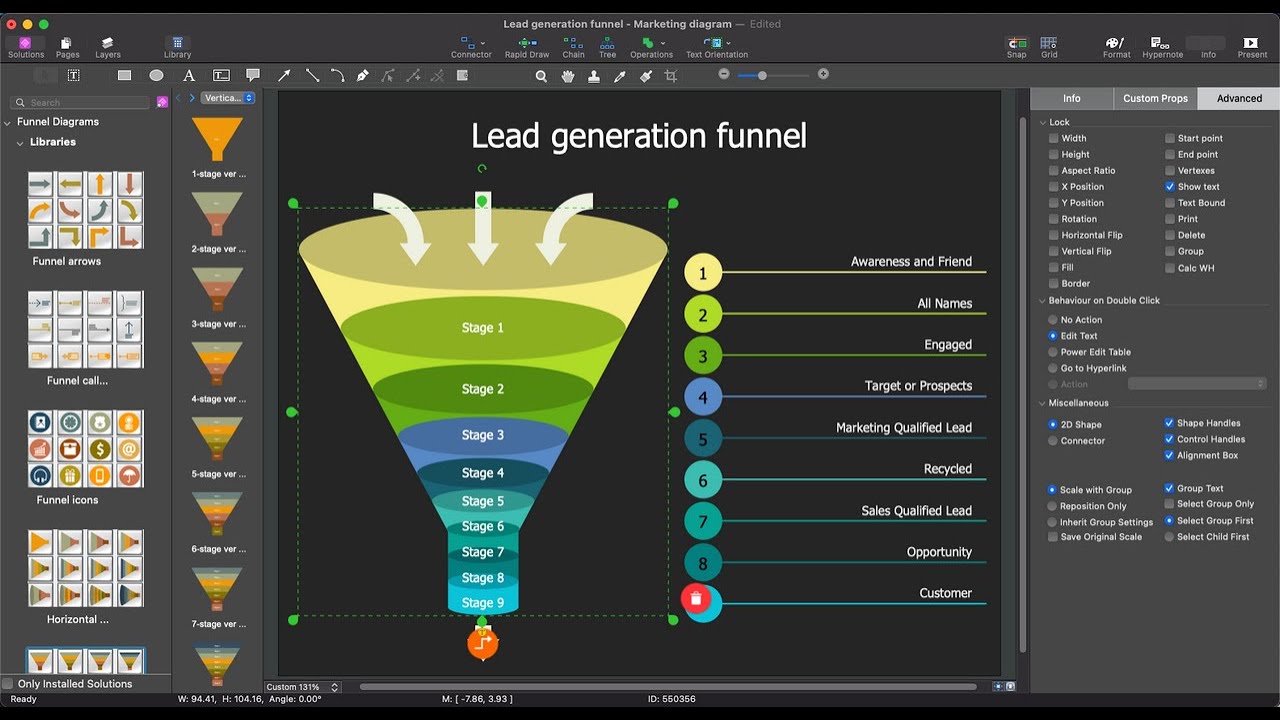The height and width of the screenshot is (720, 1280).
Task: Select the Chain connection mode
Action: [573, 47]
